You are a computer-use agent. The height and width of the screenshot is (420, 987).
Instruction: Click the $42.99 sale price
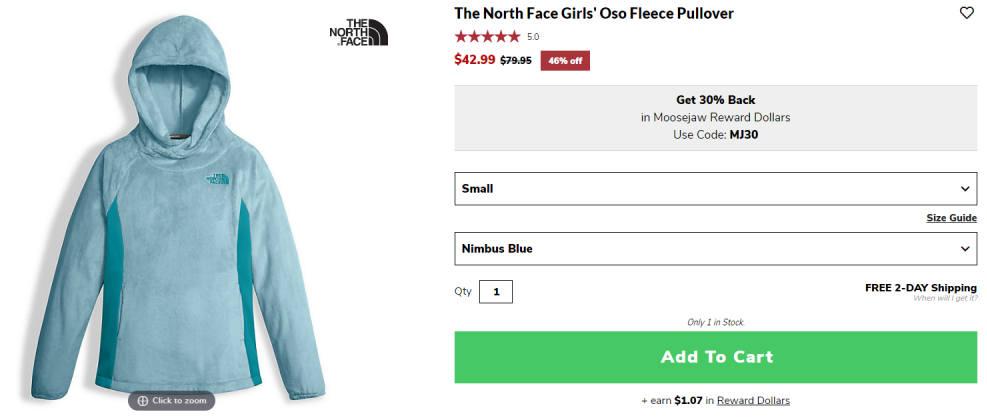tap(474, 60)
